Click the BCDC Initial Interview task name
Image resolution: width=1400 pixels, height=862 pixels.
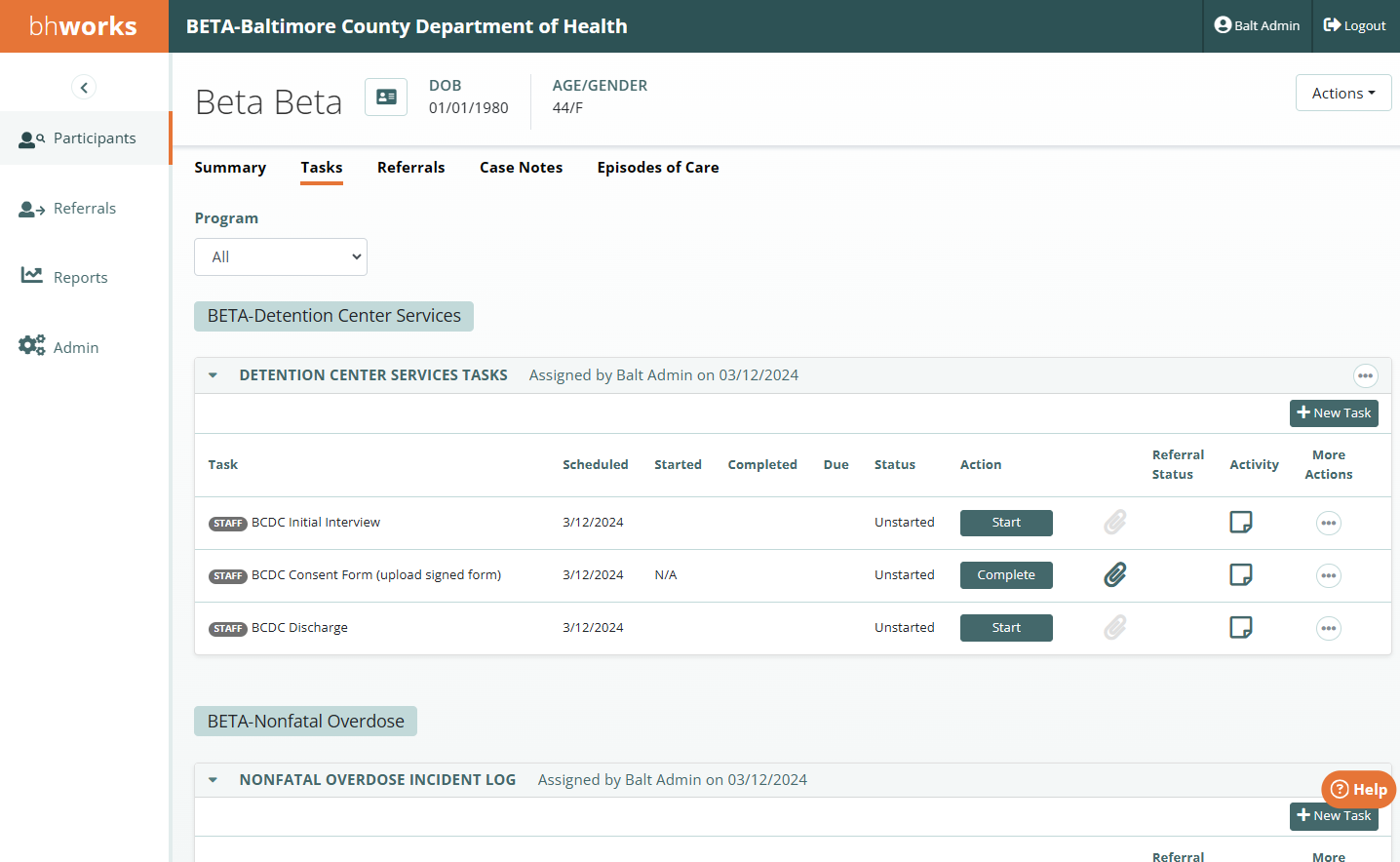(316, 523)
